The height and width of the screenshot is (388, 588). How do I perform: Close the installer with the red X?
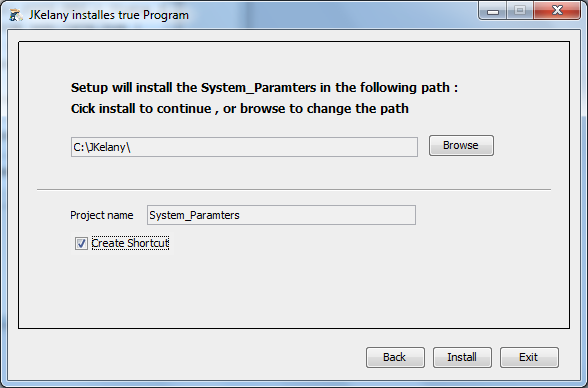tap(557, 10)
